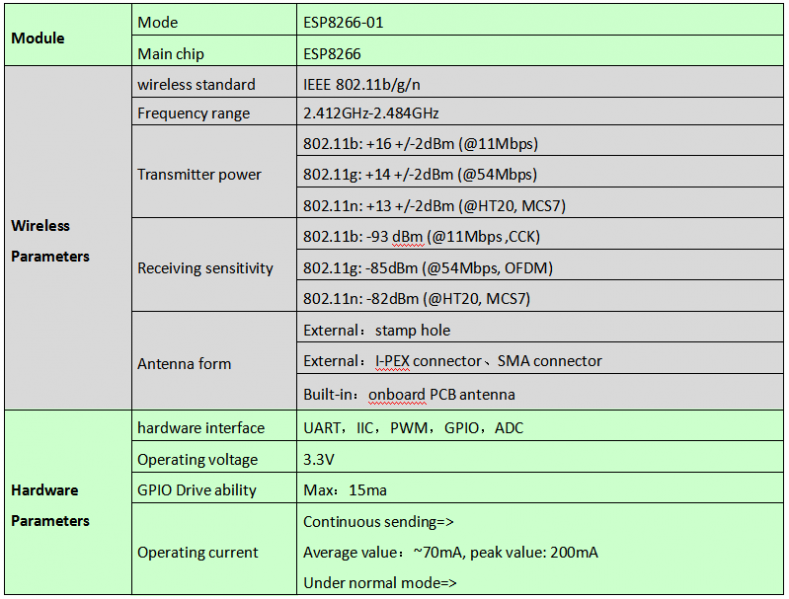Click the 'Built-in: onboard PCB antenna' cell
Image resolution: width=789 pixels, height=599 pixels.
point(539,392)
